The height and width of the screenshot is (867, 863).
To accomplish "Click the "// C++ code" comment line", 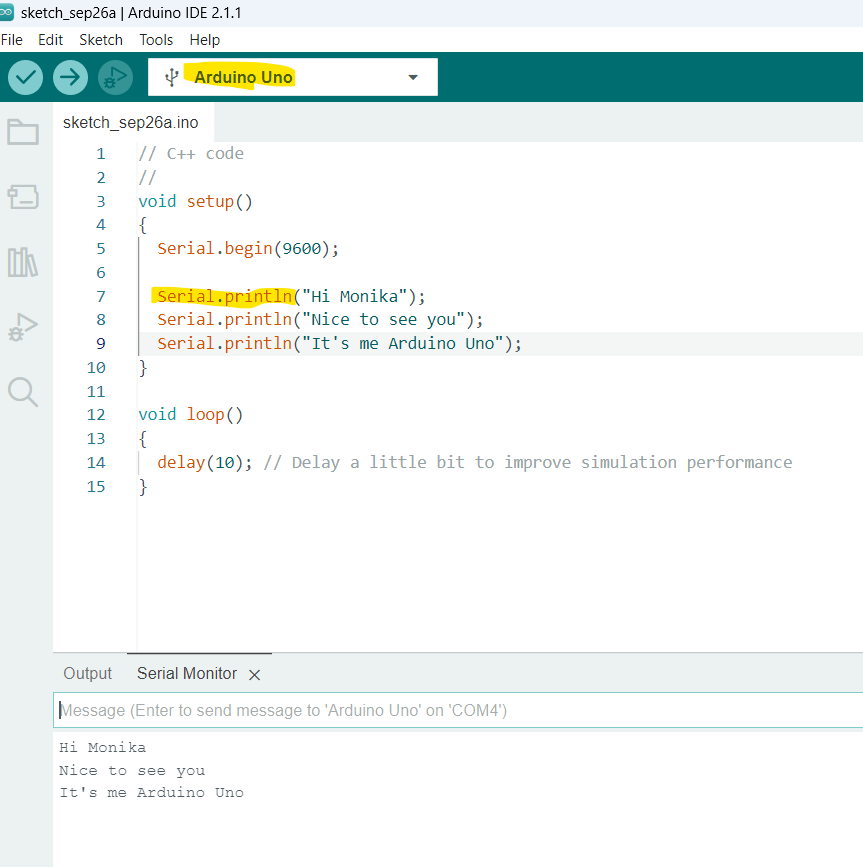I will coord(191,154).
